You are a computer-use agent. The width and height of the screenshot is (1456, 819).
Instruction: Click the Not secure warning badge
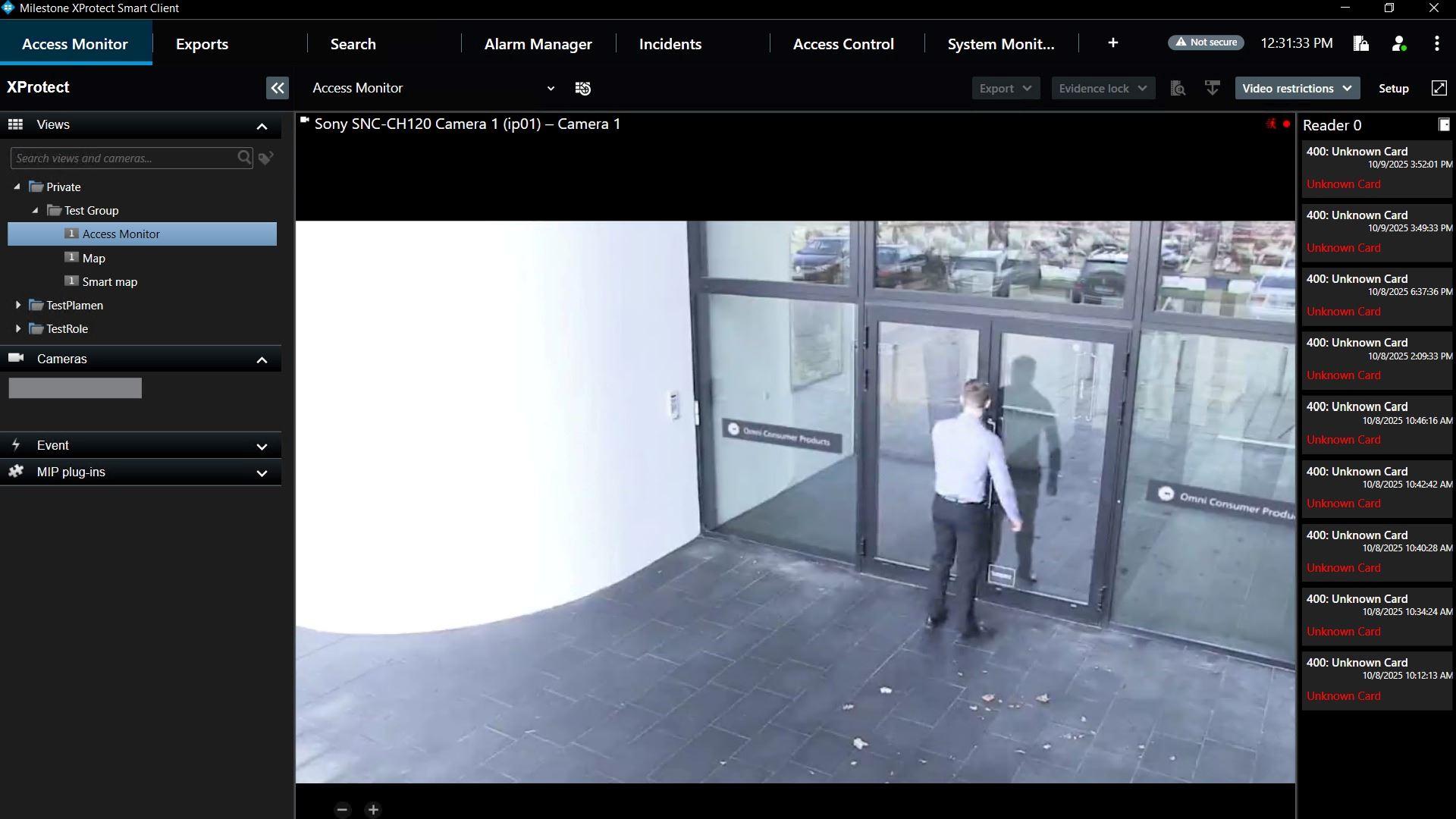1206,42
